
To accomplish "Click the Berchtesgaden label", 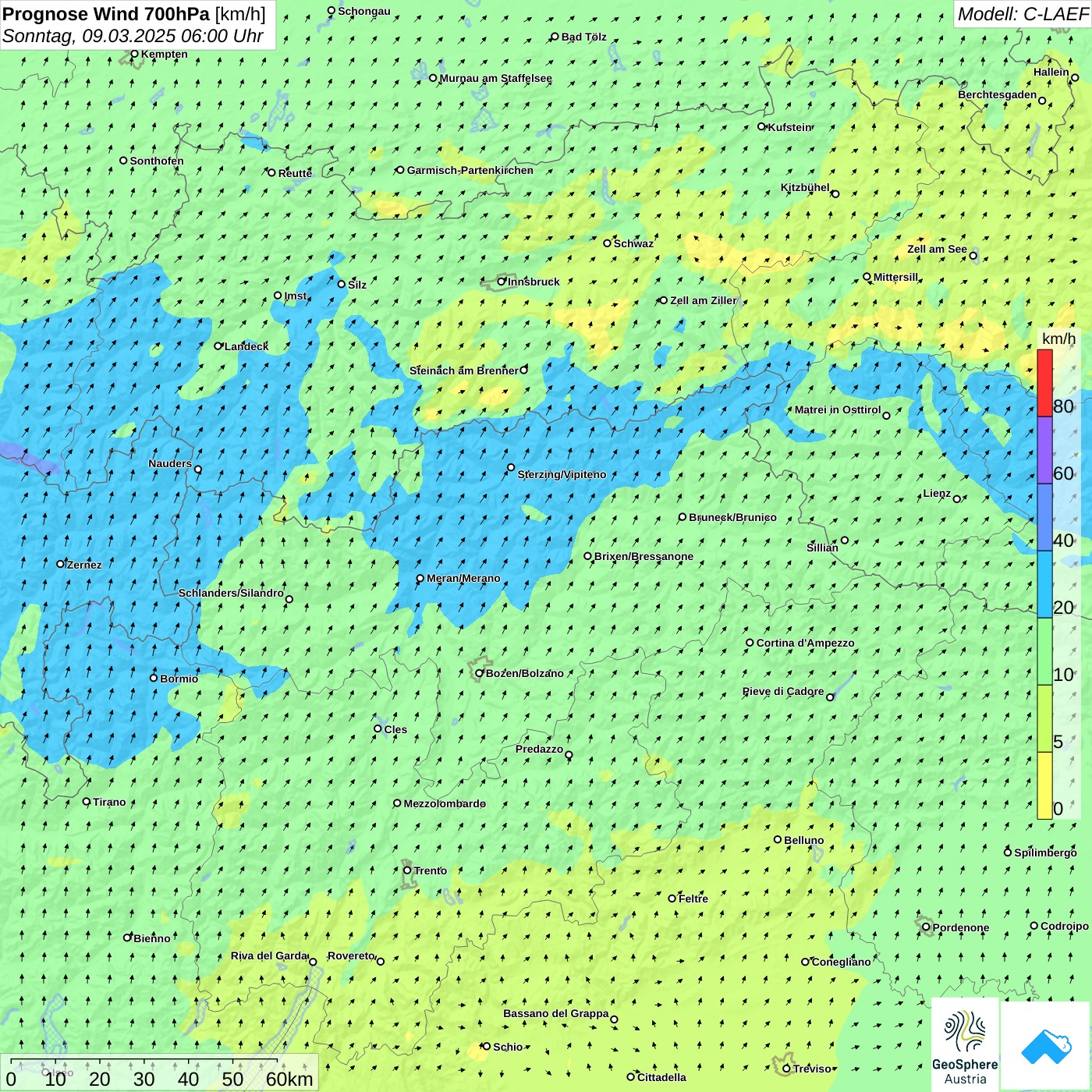I will point(998,94).
